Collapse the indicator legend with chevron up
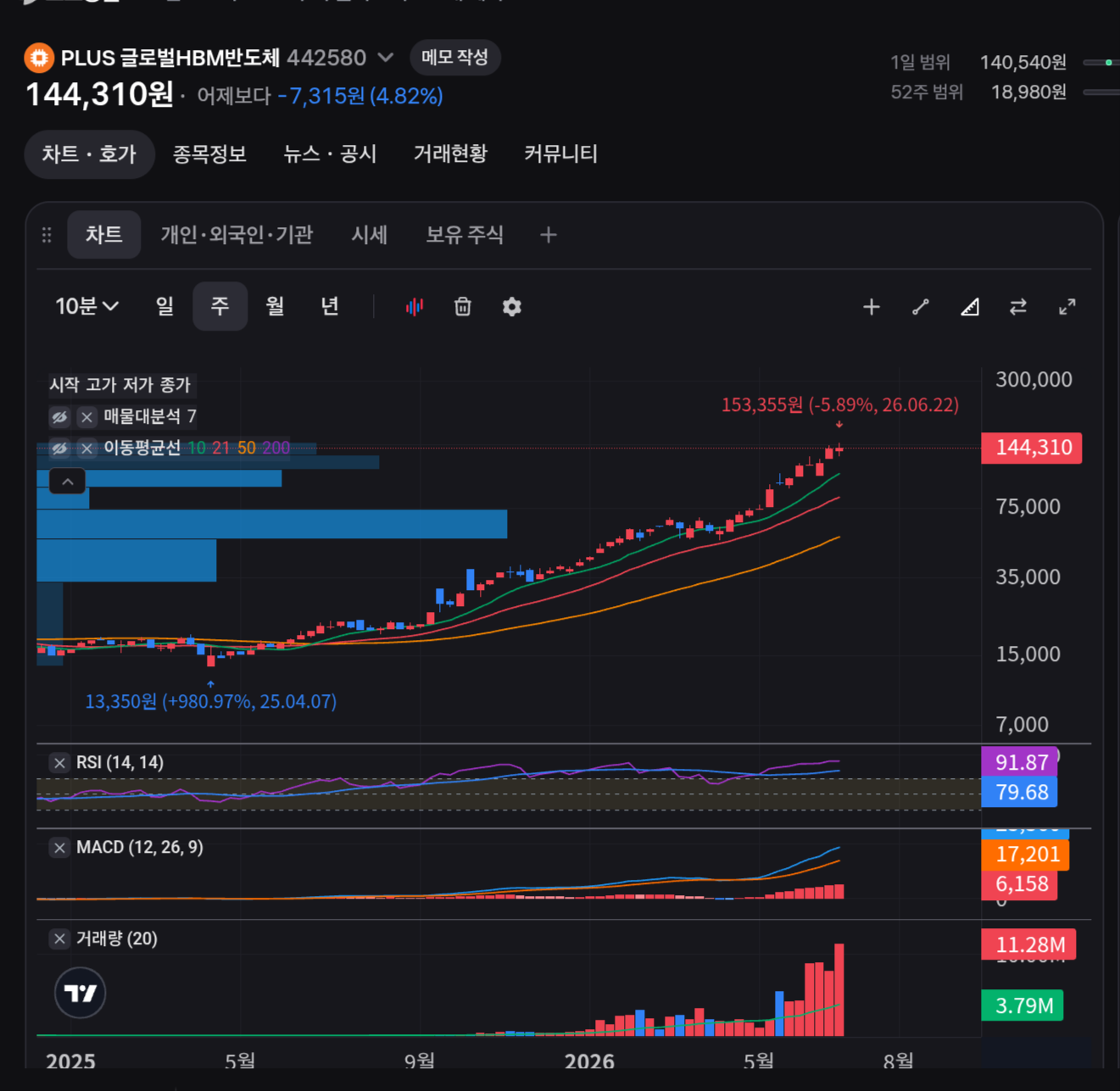 click(x=67, y=481)
